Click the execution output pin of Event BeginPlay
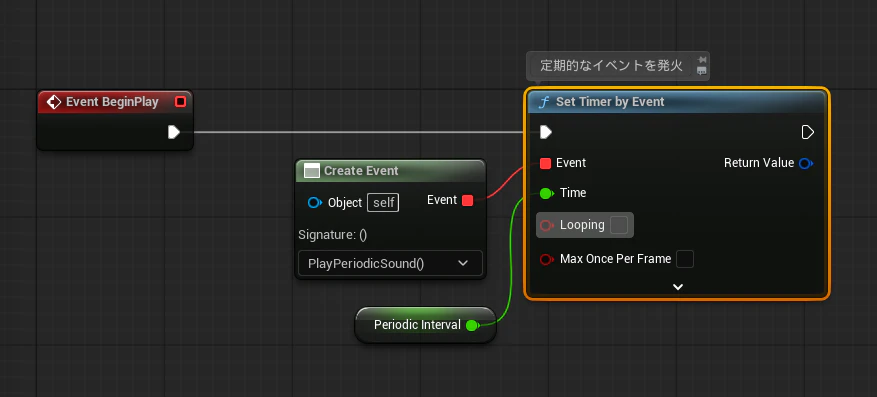Viewport: 877px width, 397px height. click(x=174, y=132)
